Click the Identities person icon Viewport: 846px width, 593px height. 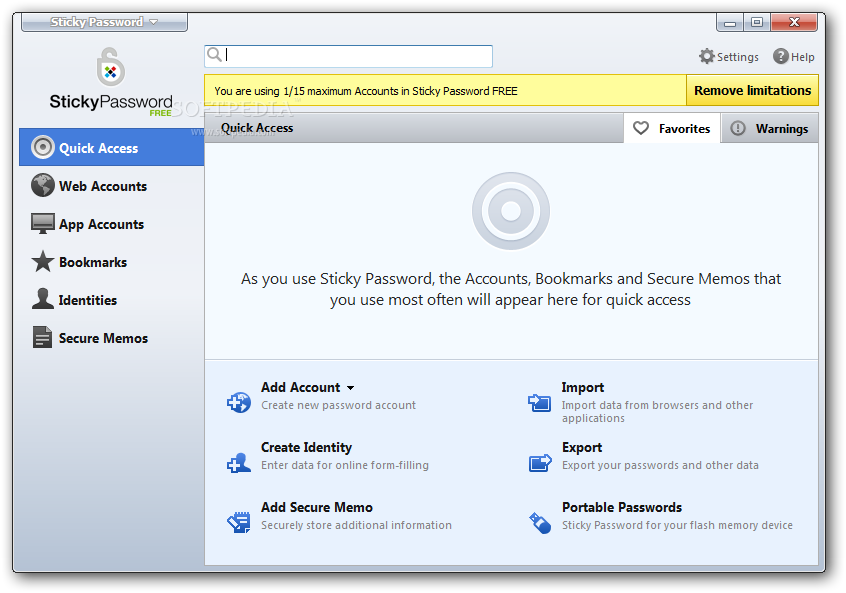[x=42, y=299]
